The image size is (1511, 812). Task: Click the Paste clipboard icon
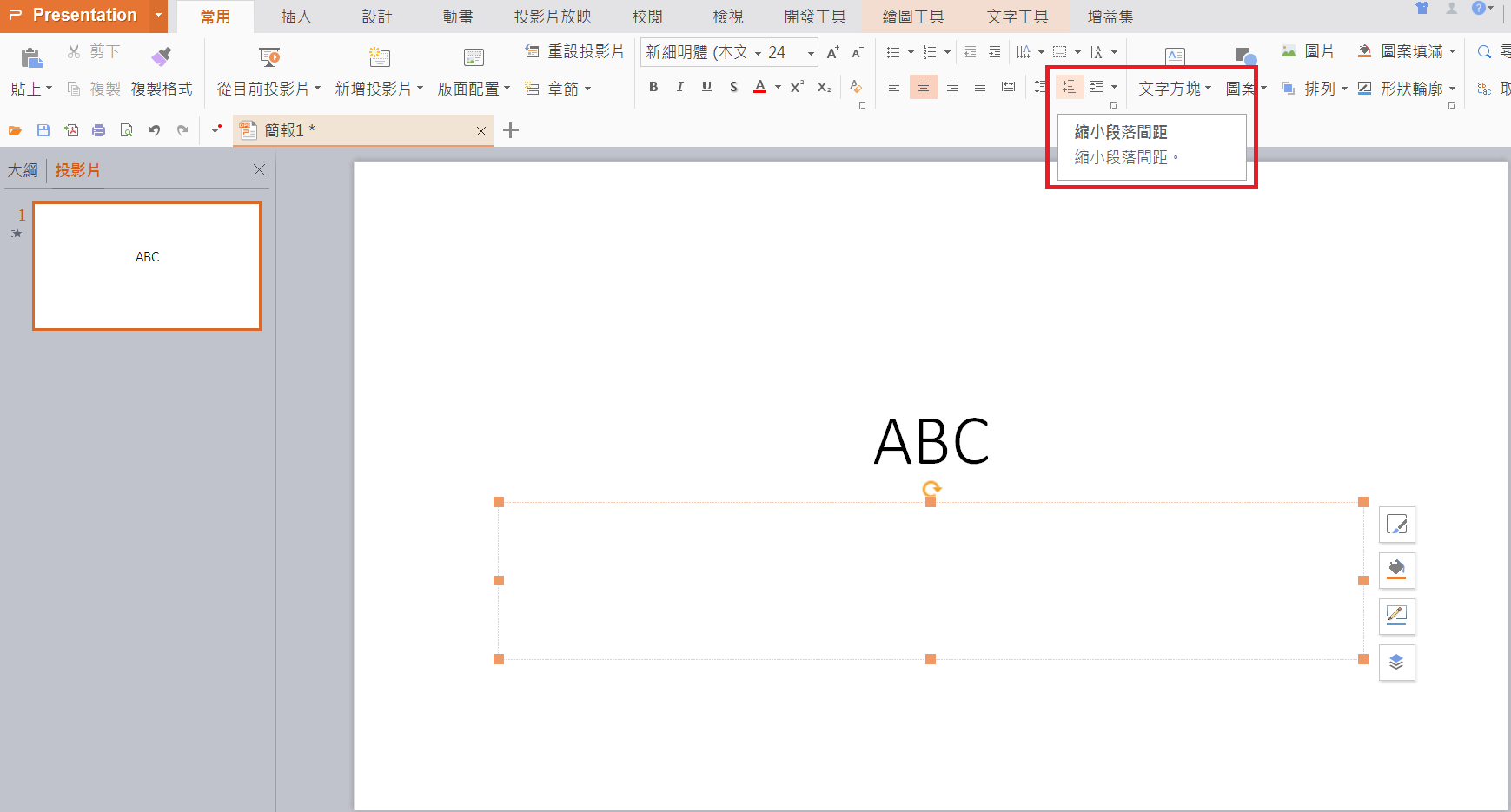point(31,57)
